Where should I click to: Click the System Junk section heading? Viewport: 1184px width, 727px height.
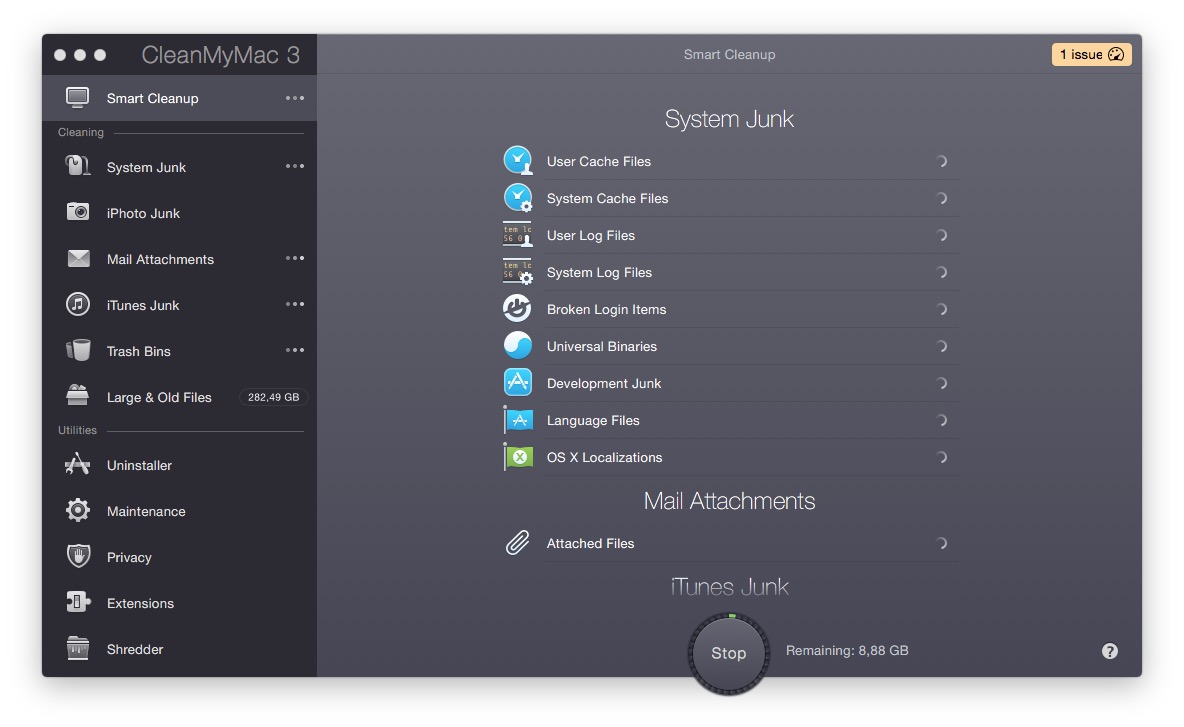point(729,119)
